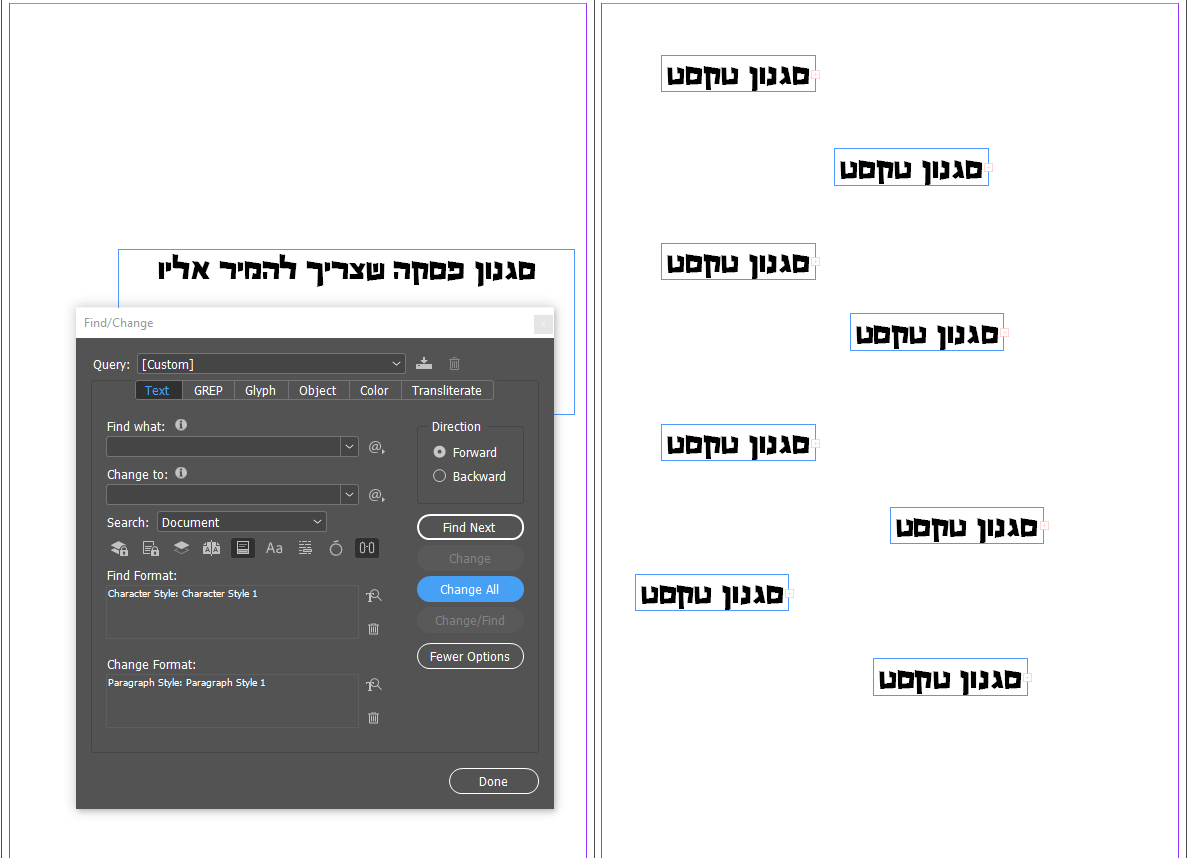This screenshot has height=858, width=1187.
Task: Open the Search scope Document dropdown
Action: click(x=241, y=523)
